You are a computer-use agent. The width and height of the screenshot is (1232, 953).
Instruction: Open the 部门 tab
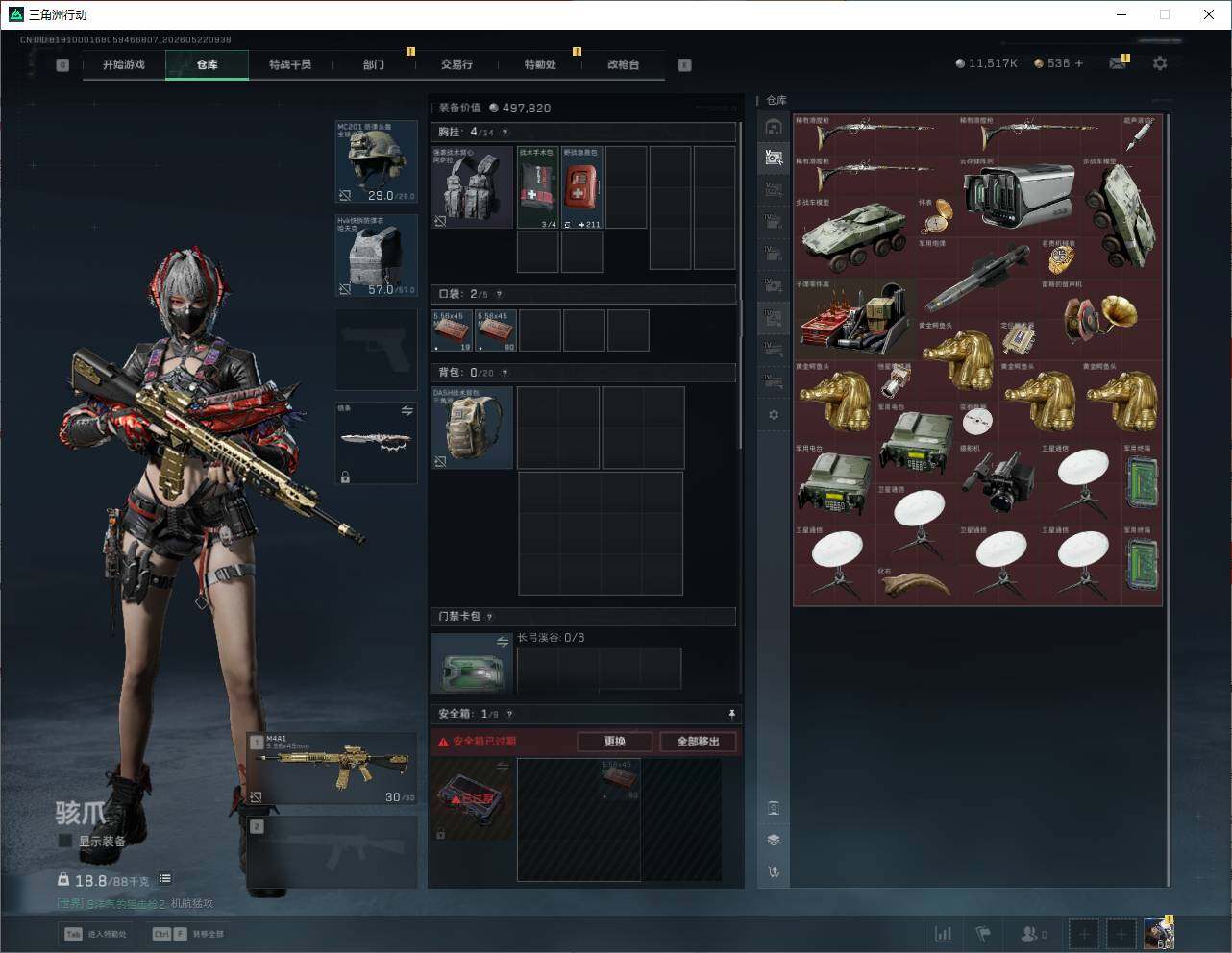point(374,64)
